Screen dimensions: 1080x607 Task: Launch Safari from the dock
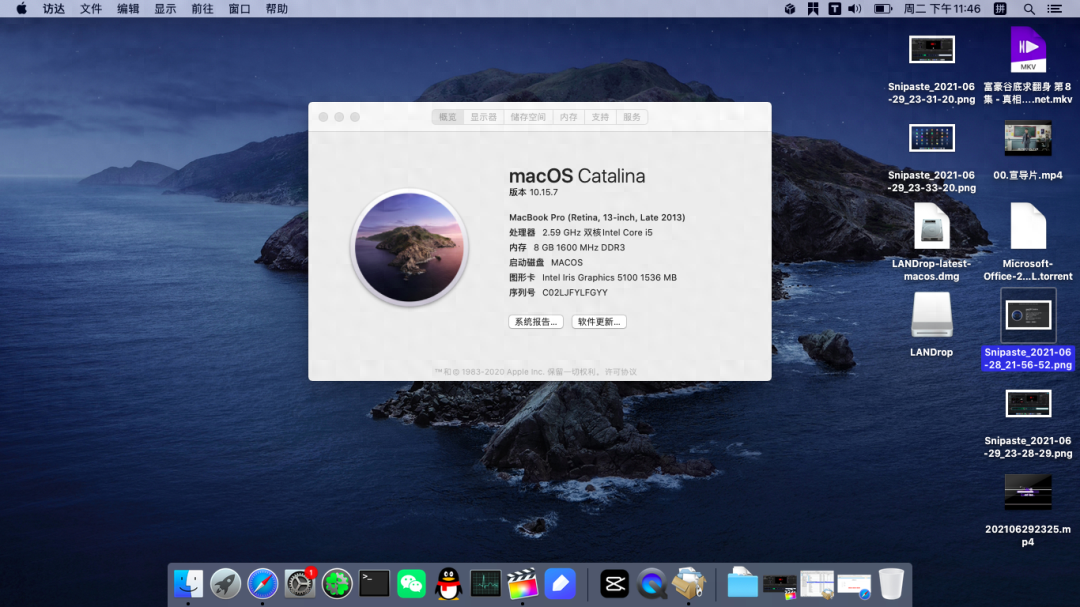click(x=263, y=583)
